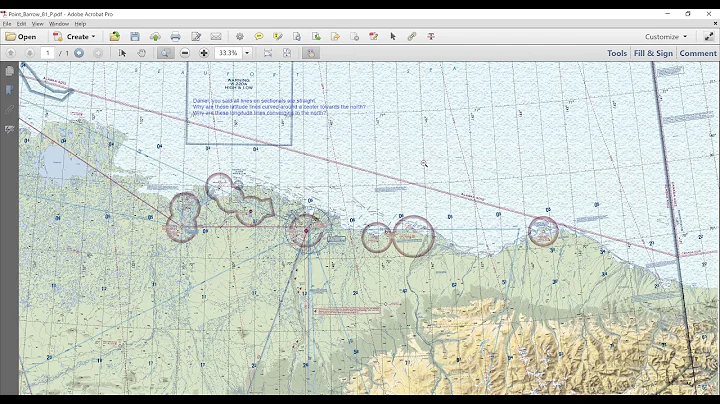Click the edit text pencil icon
This screenshot has height=404, width=720.
pos(196,37)
